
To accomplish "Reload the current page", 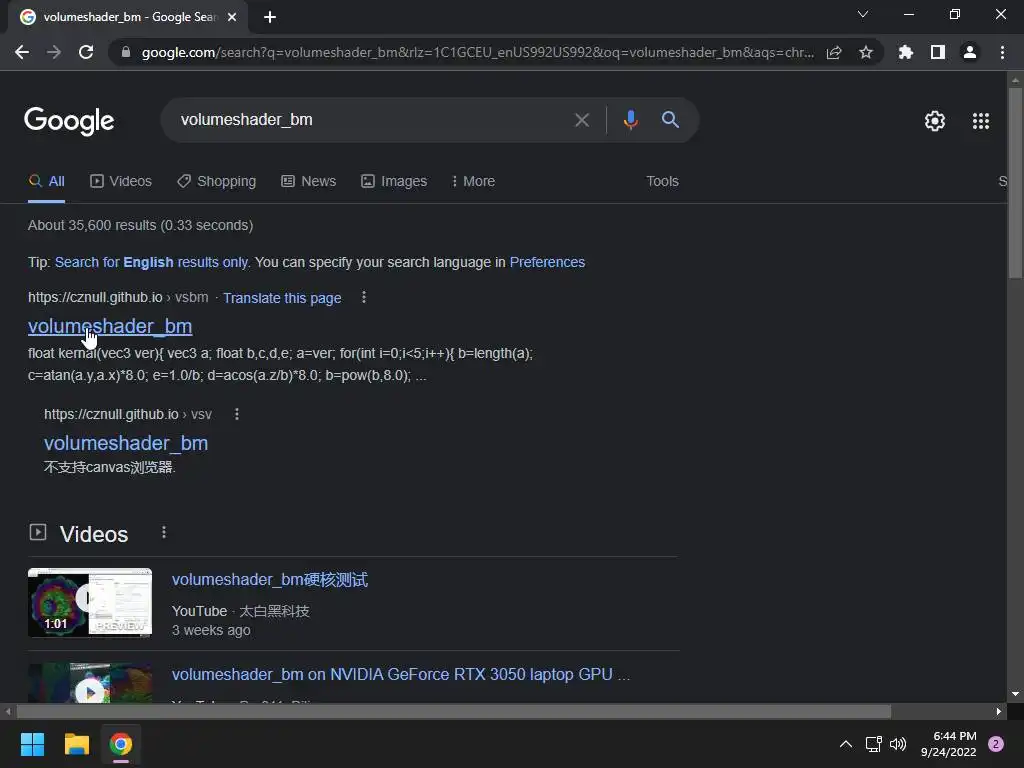I will [86, 52].
